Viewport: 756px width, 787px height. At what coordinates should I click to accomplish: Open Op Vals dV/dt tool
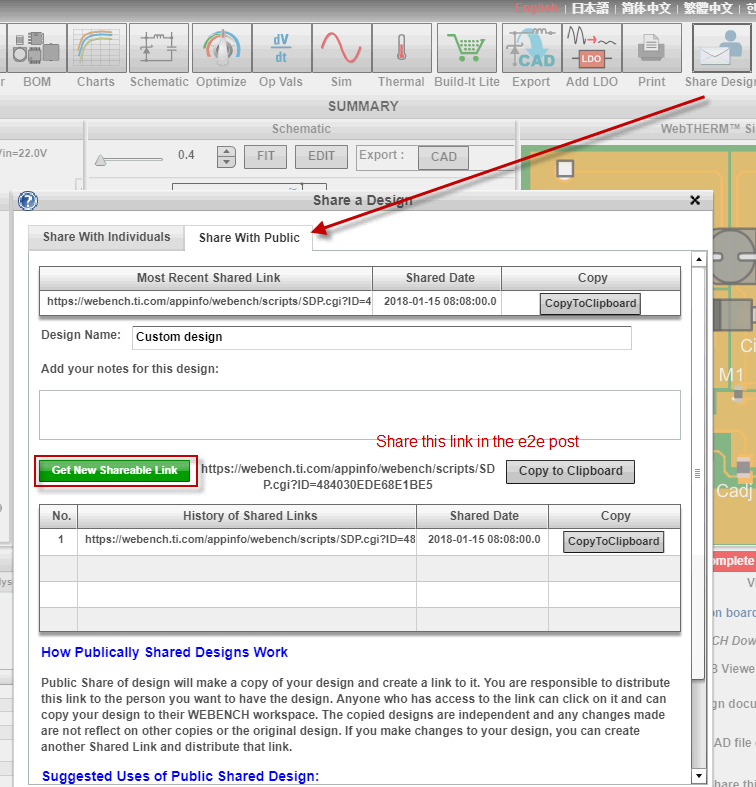tap(281, 48)
